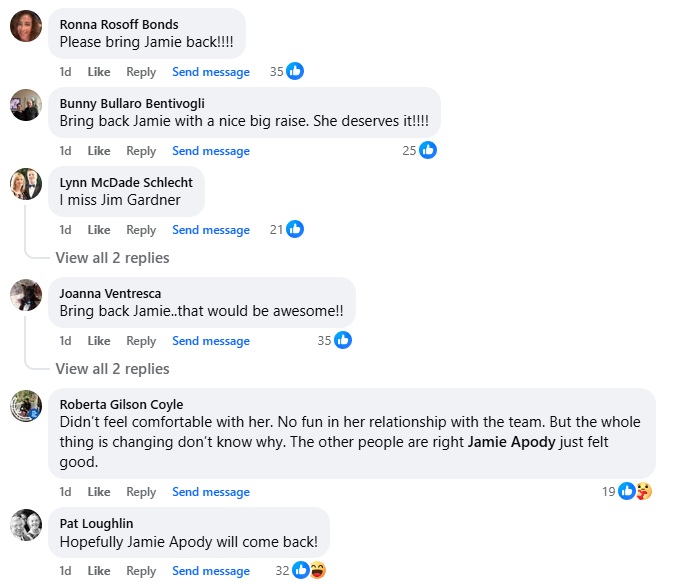Click the like reaction icon on Lynn's comment

tap(295, 229)
